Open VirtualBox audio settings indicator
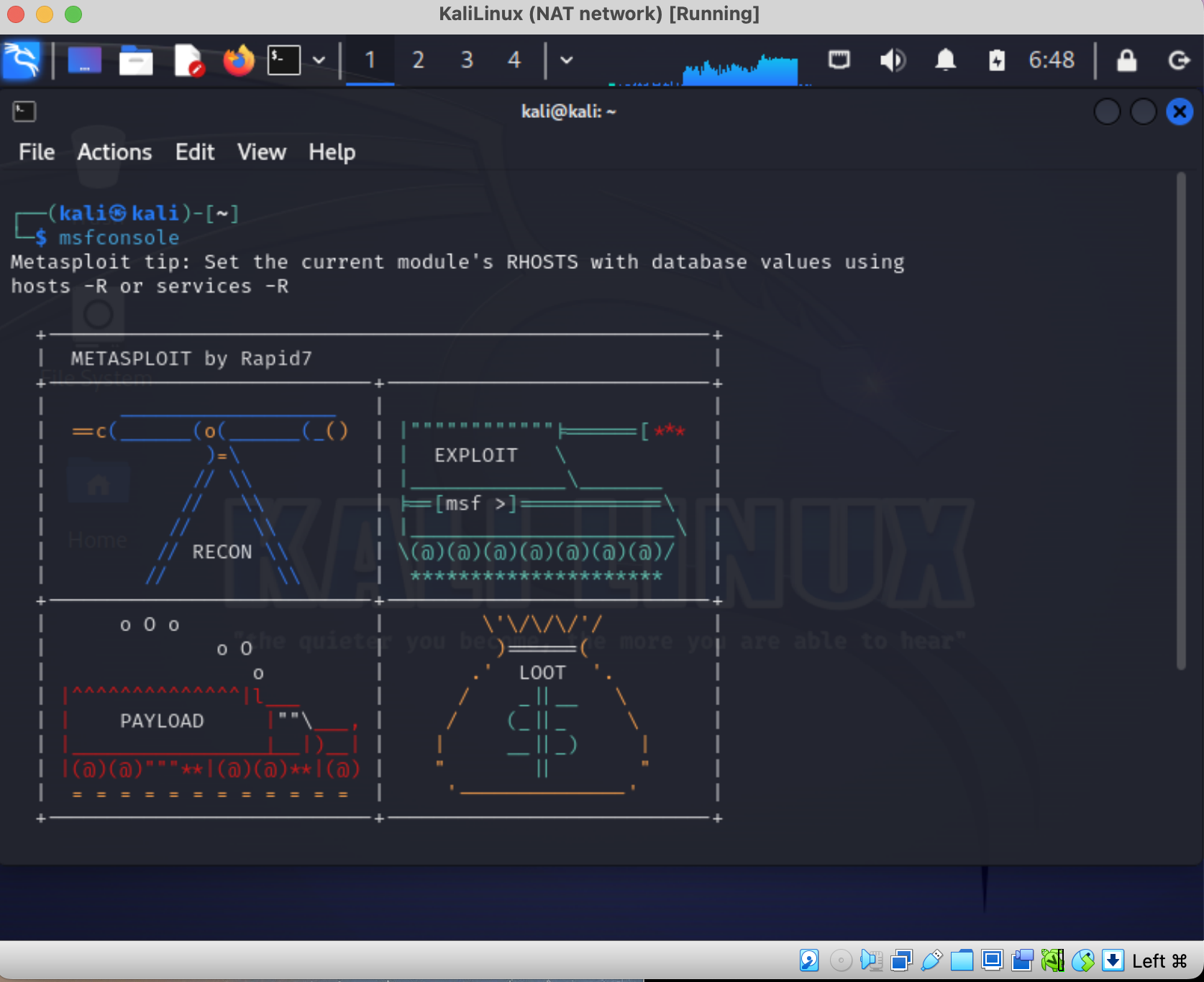1204x982 pixels. pos(871,960)
